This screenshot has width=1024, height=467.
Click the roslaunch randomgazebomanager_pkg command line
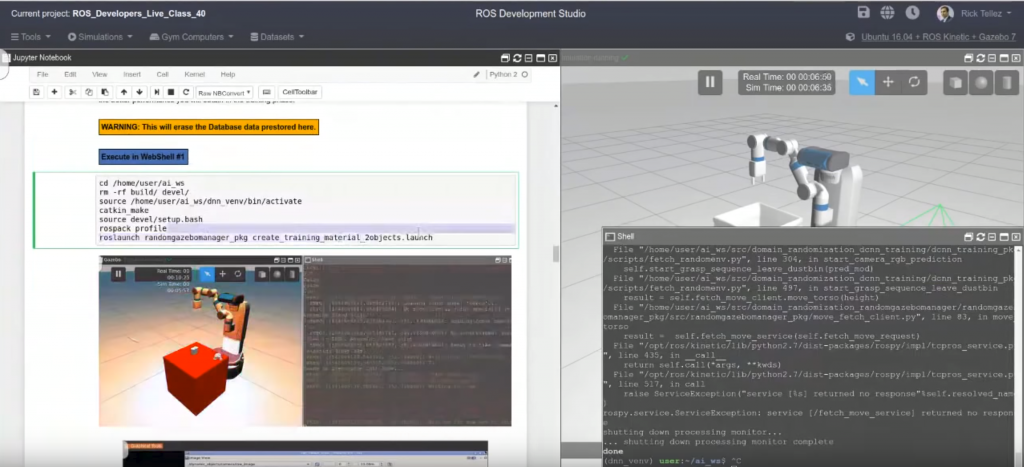coord(265,238)
